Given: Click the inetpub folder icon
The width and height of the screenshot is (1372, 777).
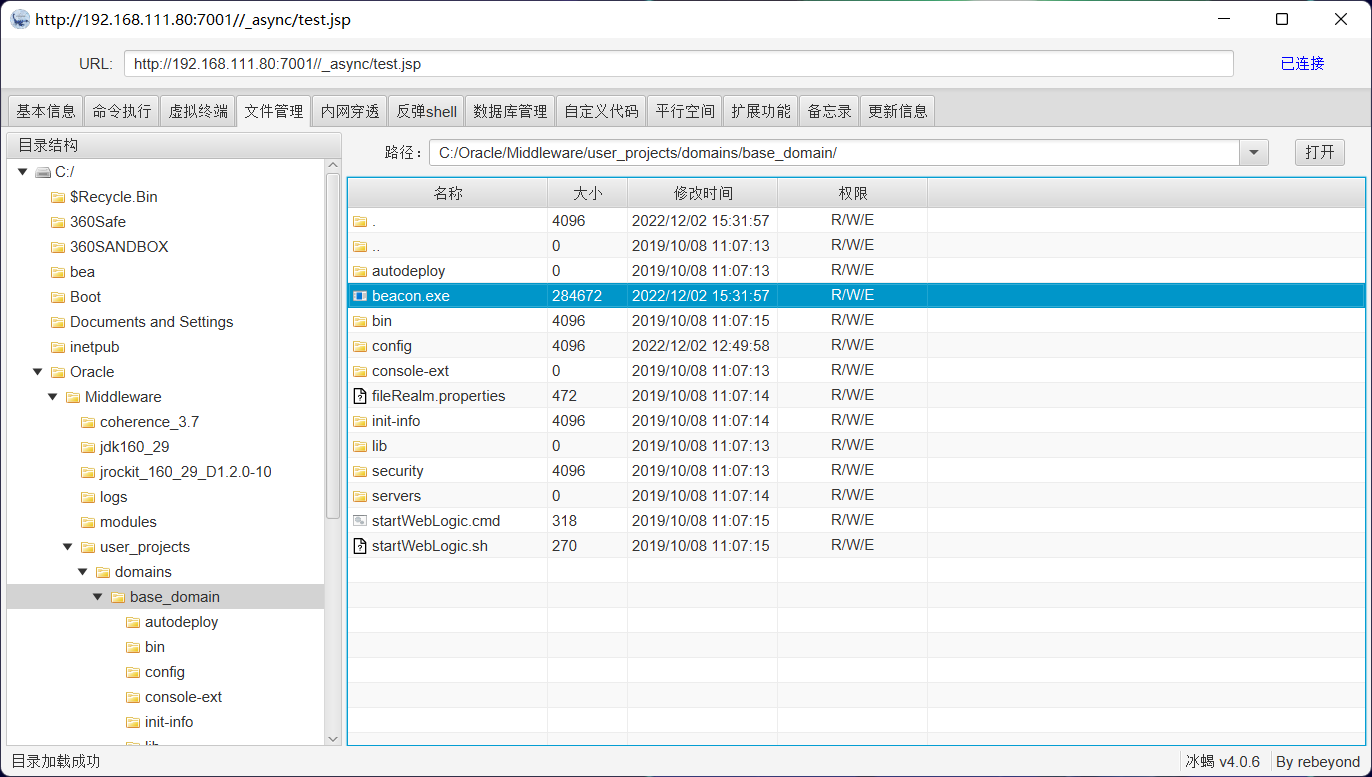Looking at the screenshot, I should (58, 347).
